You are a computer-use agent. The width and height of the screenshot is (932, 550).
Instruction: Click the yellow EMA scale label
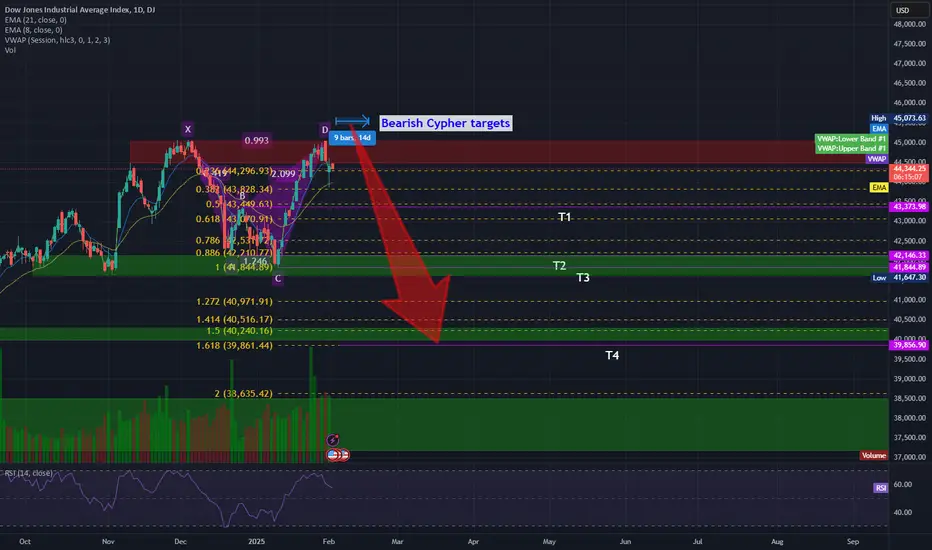pos(879,188)
